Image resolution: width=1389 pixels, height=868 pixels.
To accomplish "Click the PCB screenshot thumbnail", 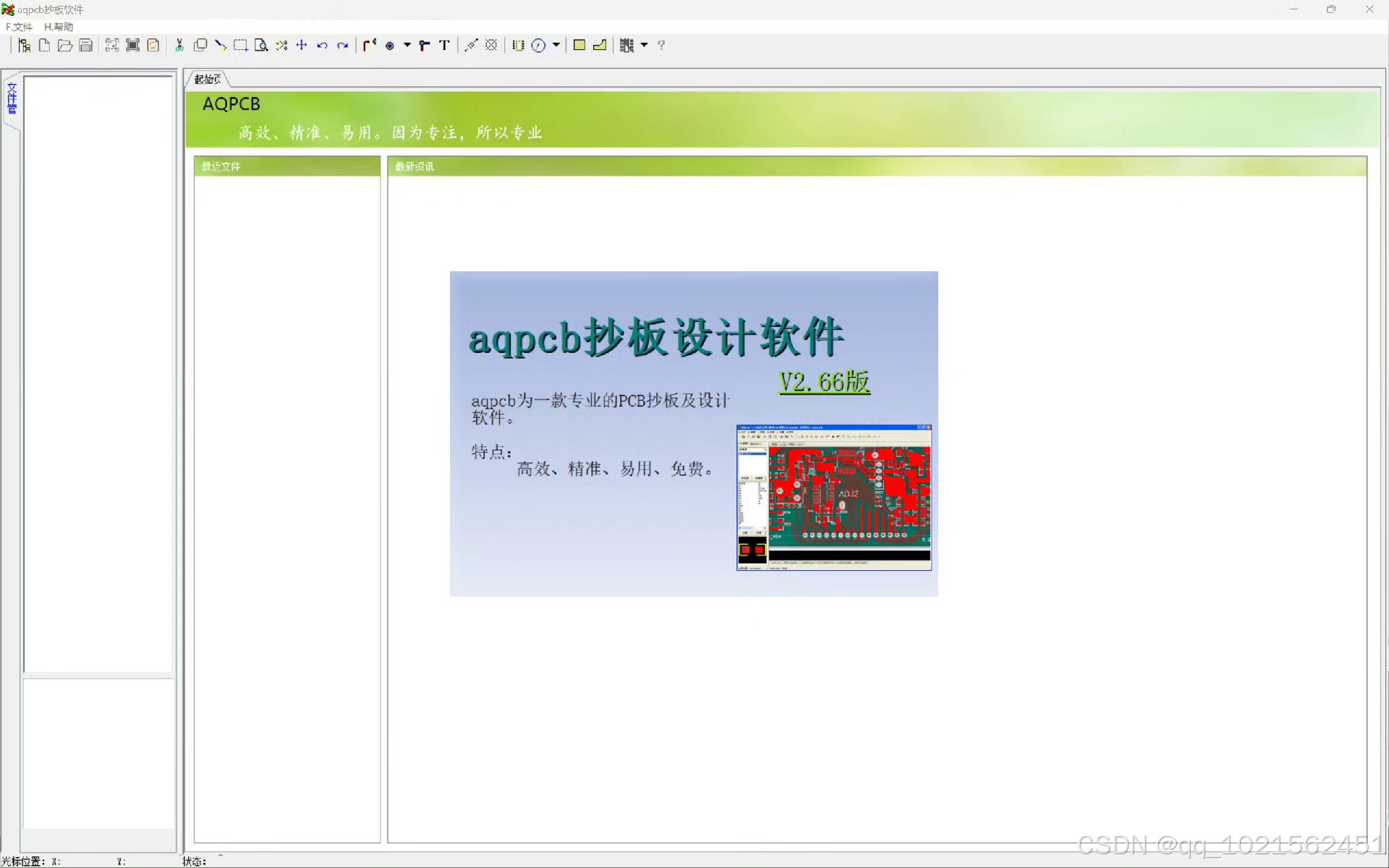I will [833, 498].
